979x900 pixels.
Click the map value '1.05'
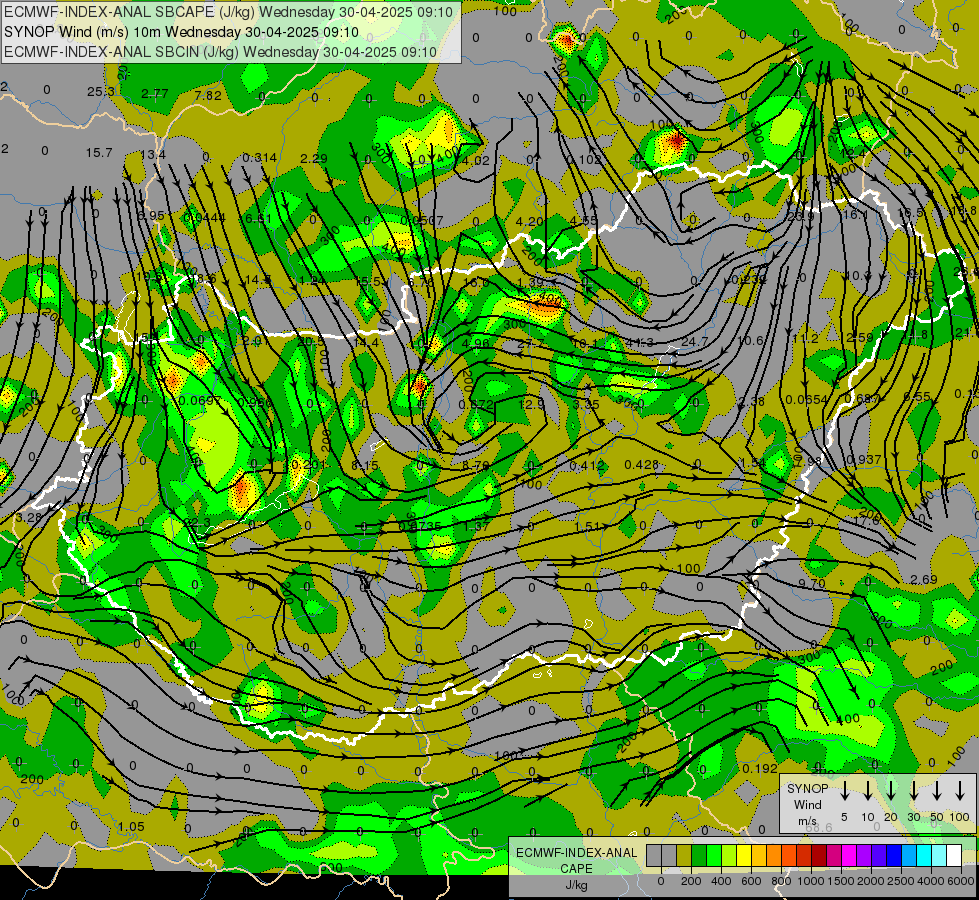[130, 826]
